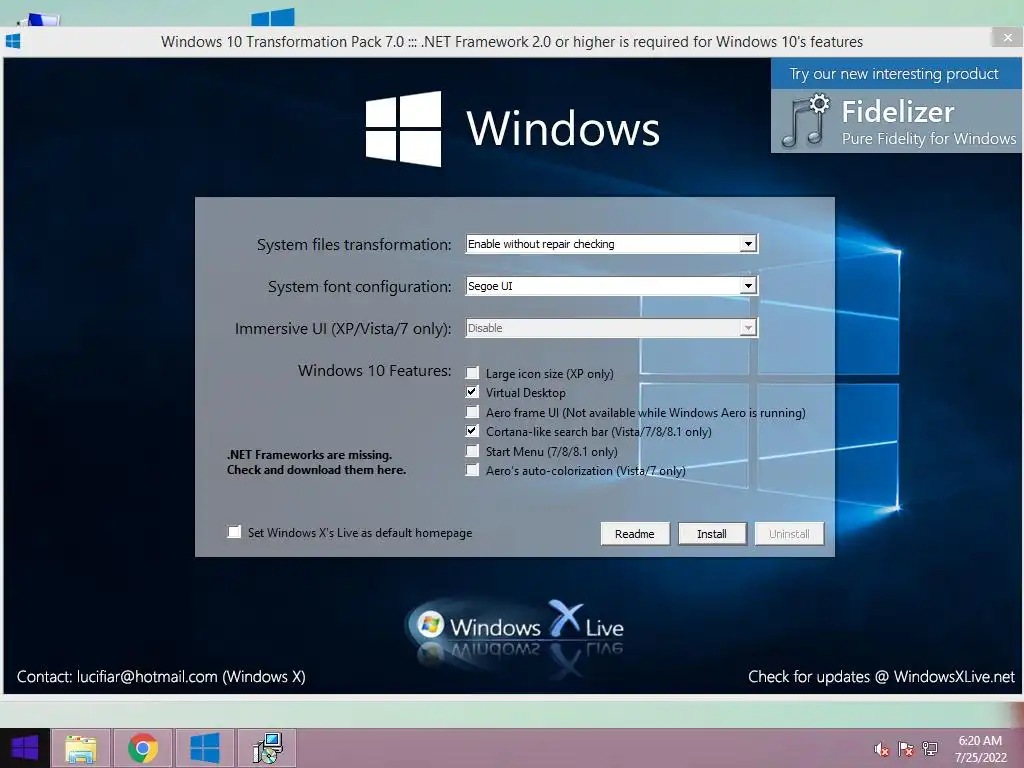Toggle Aero frame UI checkbox
Screen dimensions: 1024x768
pos(472,411)
